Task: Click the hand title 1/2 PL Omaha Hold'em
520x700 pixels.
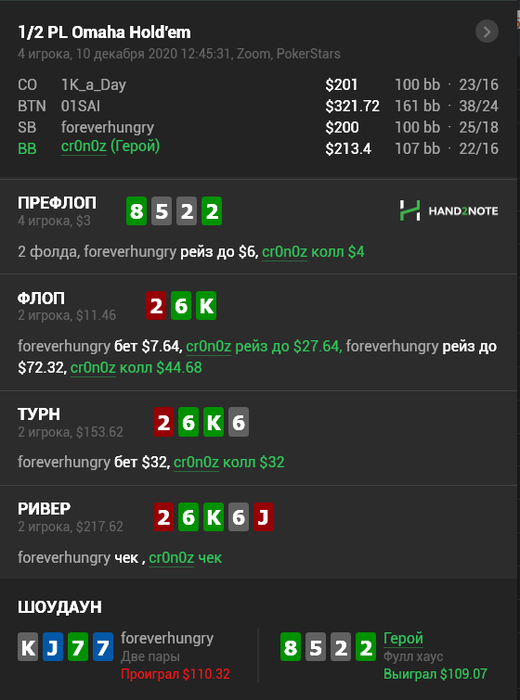Action: (x=104, y=32)
